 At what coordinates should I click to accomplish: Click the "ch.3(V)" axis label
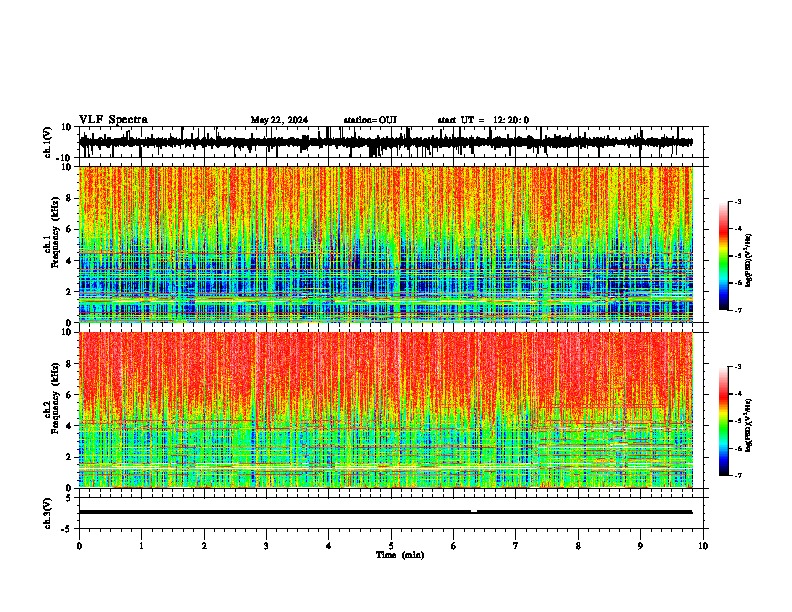(x=48, y=513)
